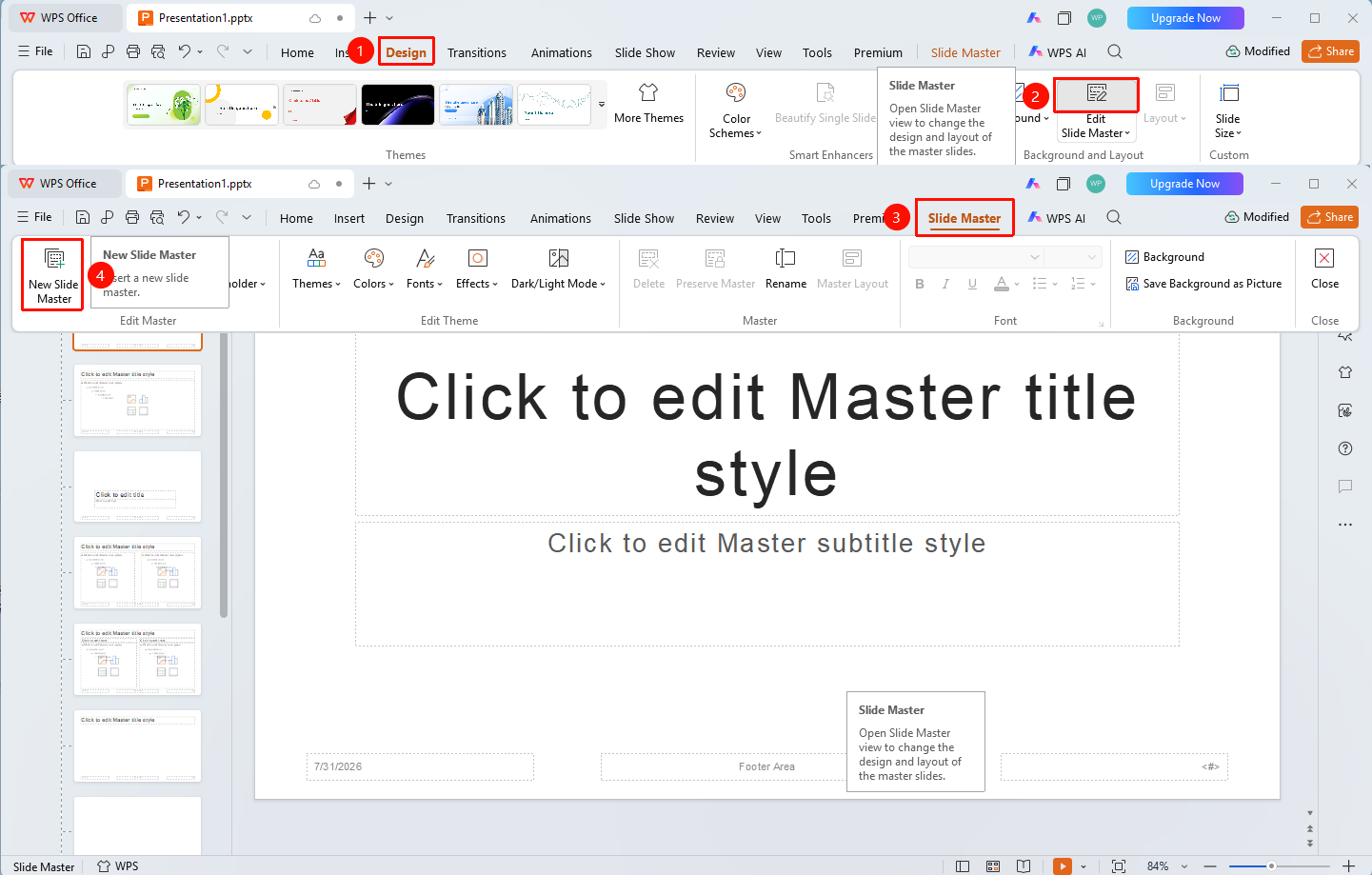The height and width of the screenshot is (875, 1372).
Task: Open Transitions tab in lower window
Action: 476,218
